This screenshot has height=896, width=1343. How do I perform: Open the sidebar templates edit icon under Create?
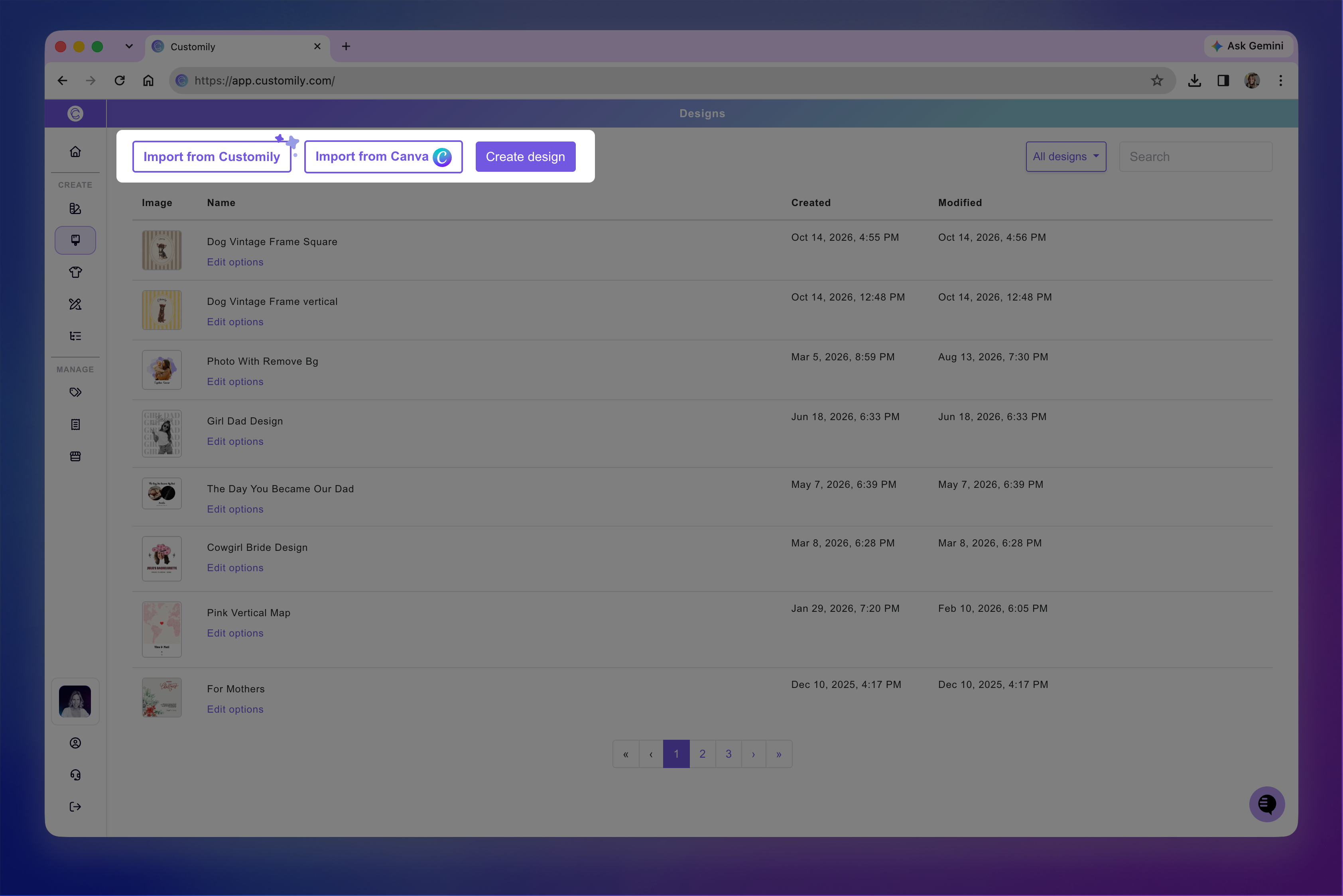point(75,208)
